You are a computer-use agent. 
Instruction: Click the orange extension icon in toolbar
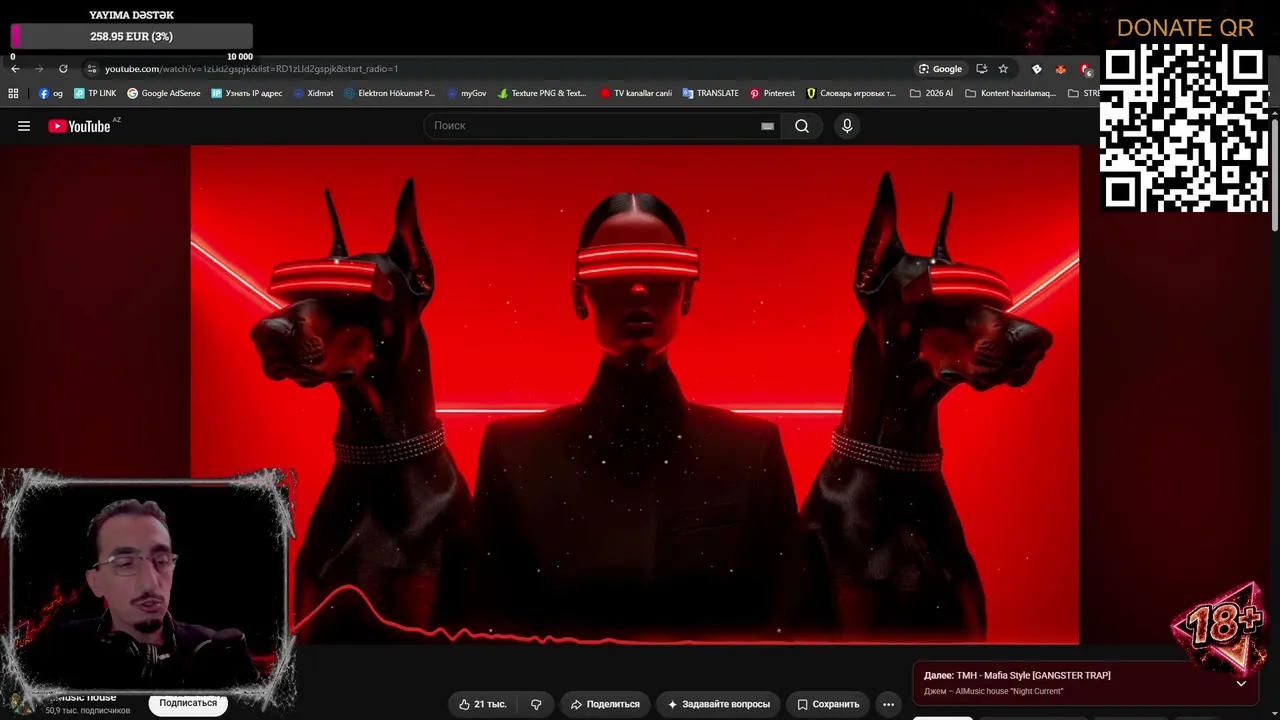pos(1061,69)
